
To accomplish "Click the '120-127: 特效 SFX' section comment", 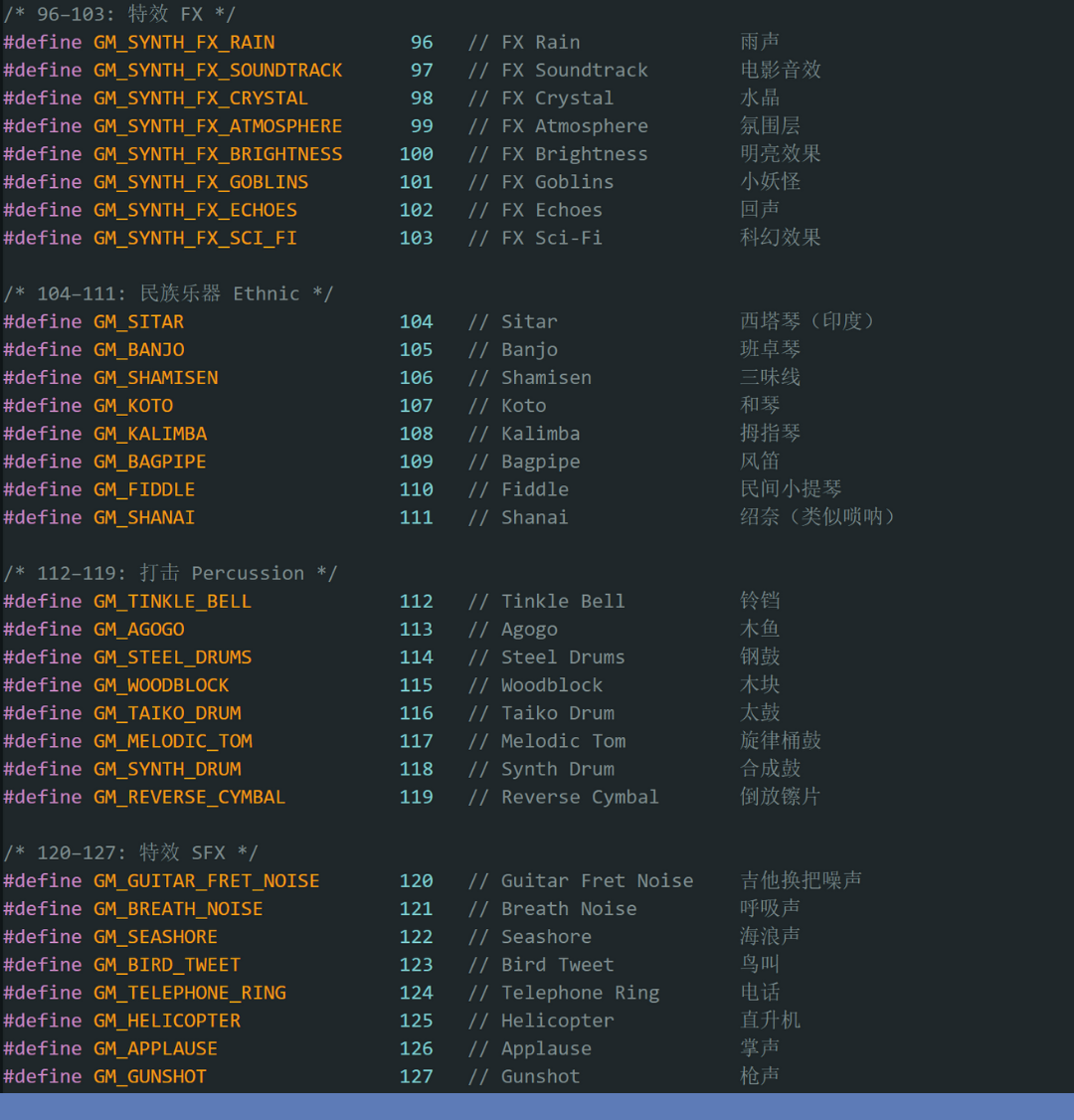I will tap(130, 852).
